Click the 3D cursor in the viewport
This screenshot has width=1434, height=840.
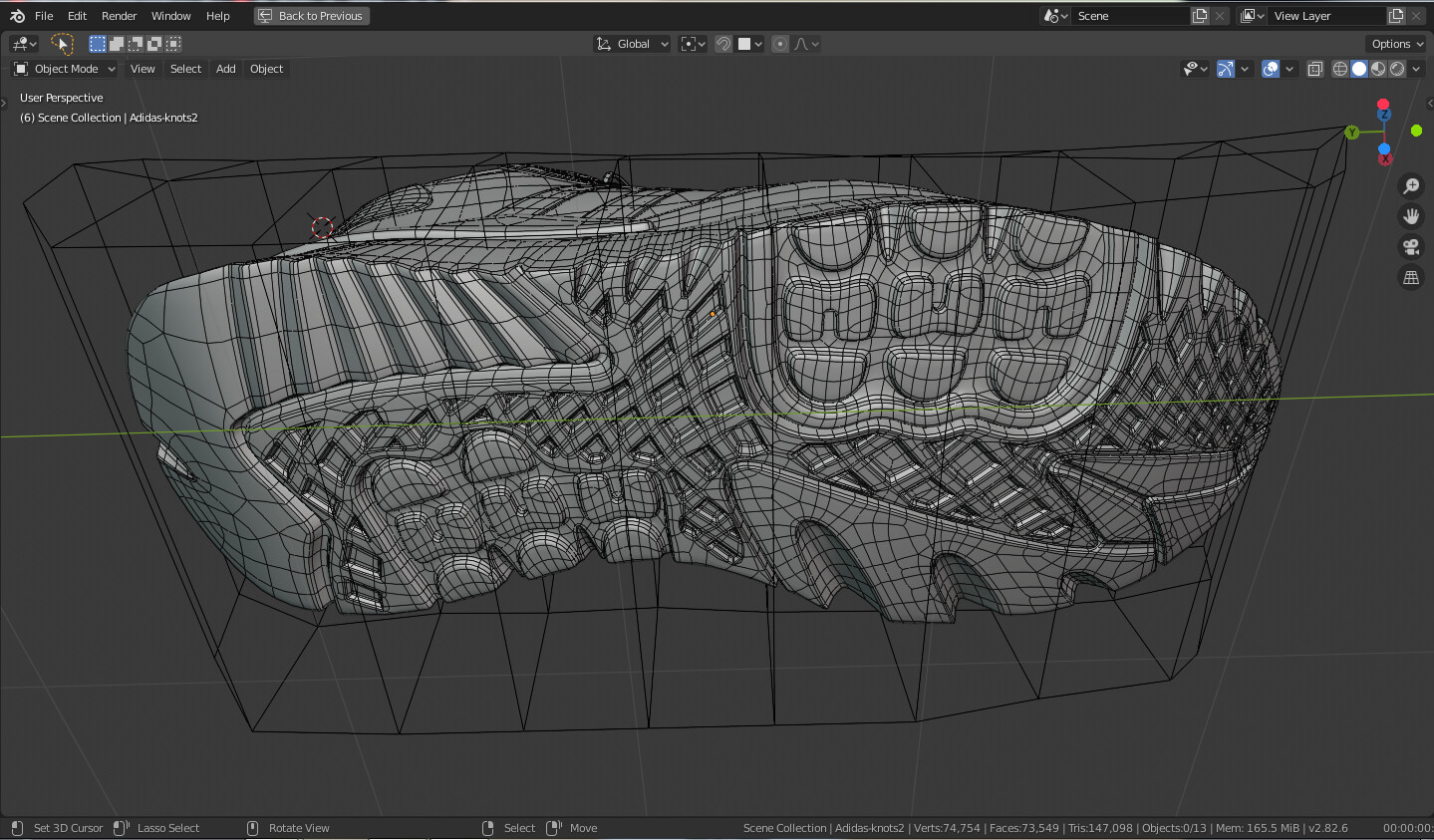pos(321,227)
